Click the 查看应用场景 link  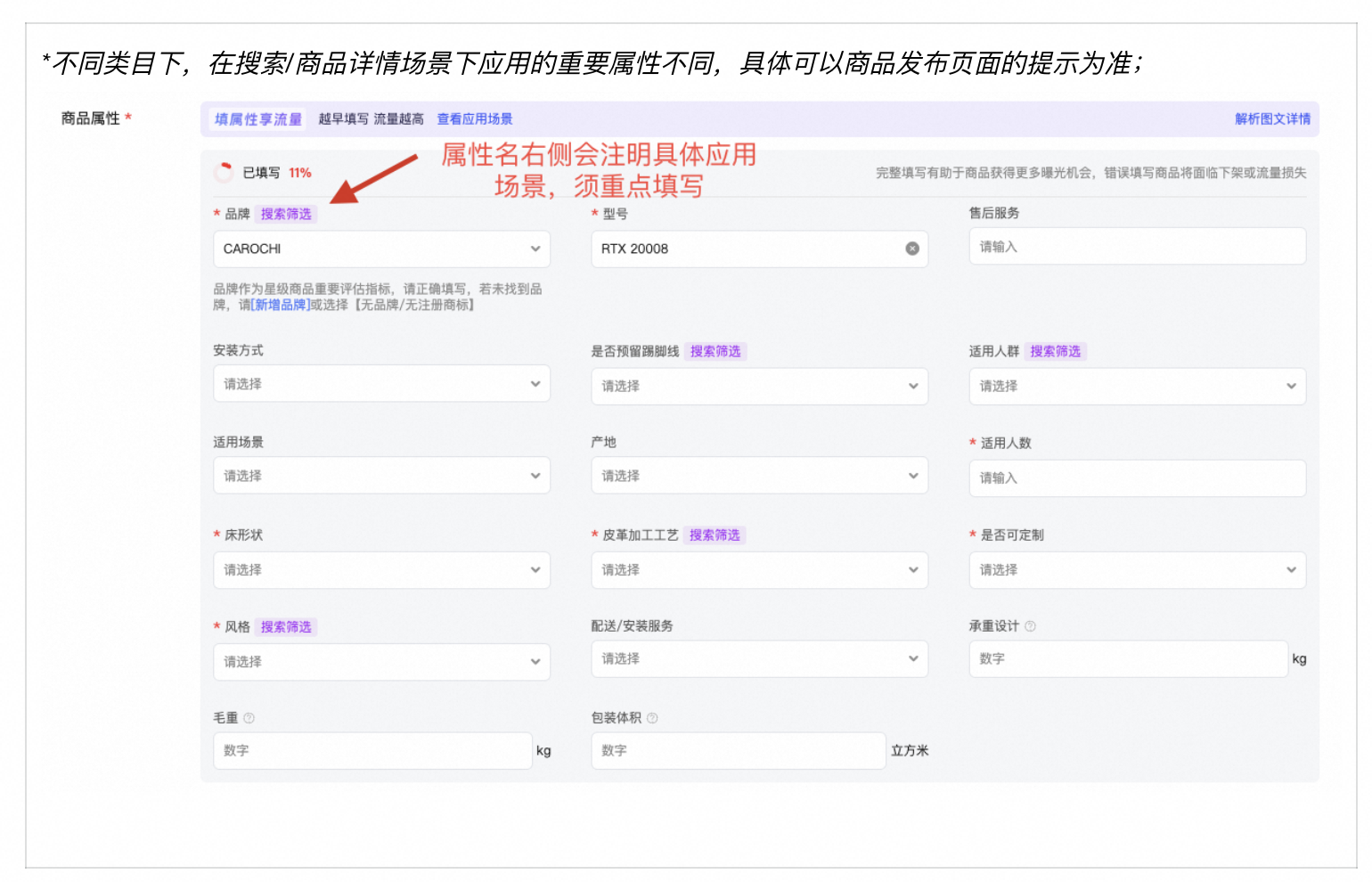(x=474, y=119)
